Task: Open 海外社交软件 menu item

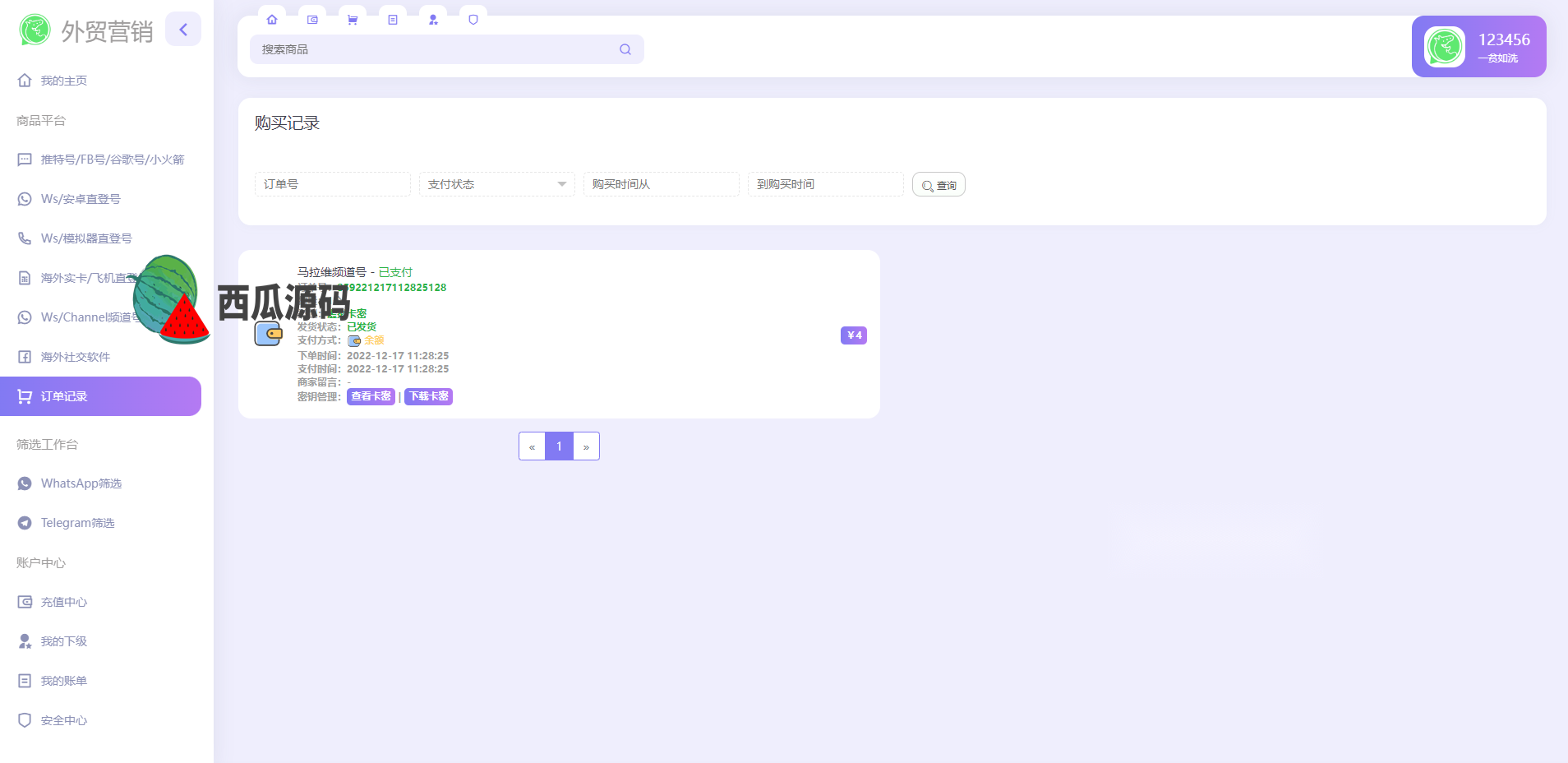Action: (100, 357)
